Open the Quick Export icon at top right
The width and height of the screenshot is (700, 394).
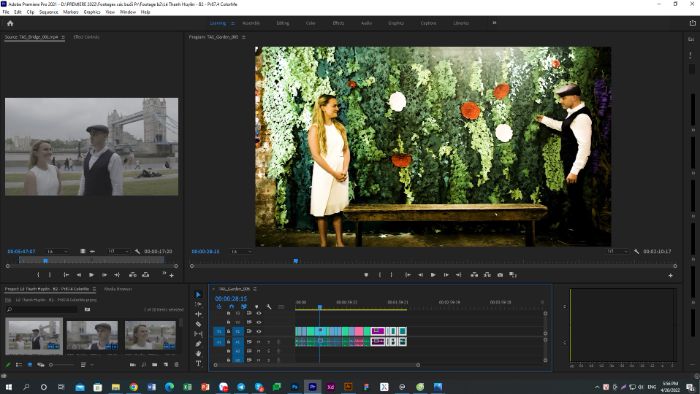[692, 23]
